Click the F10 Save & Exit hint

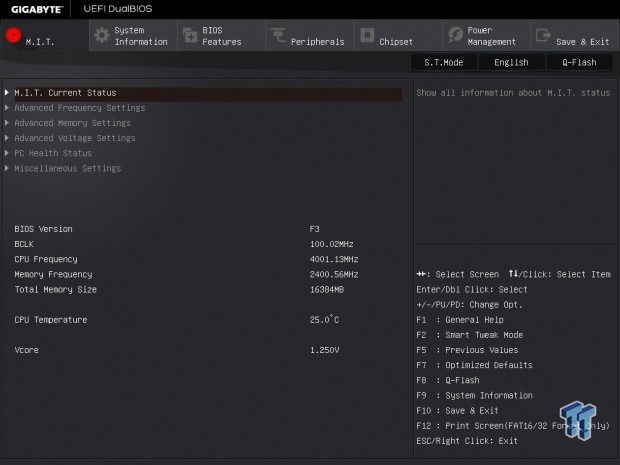click(457, 410)
